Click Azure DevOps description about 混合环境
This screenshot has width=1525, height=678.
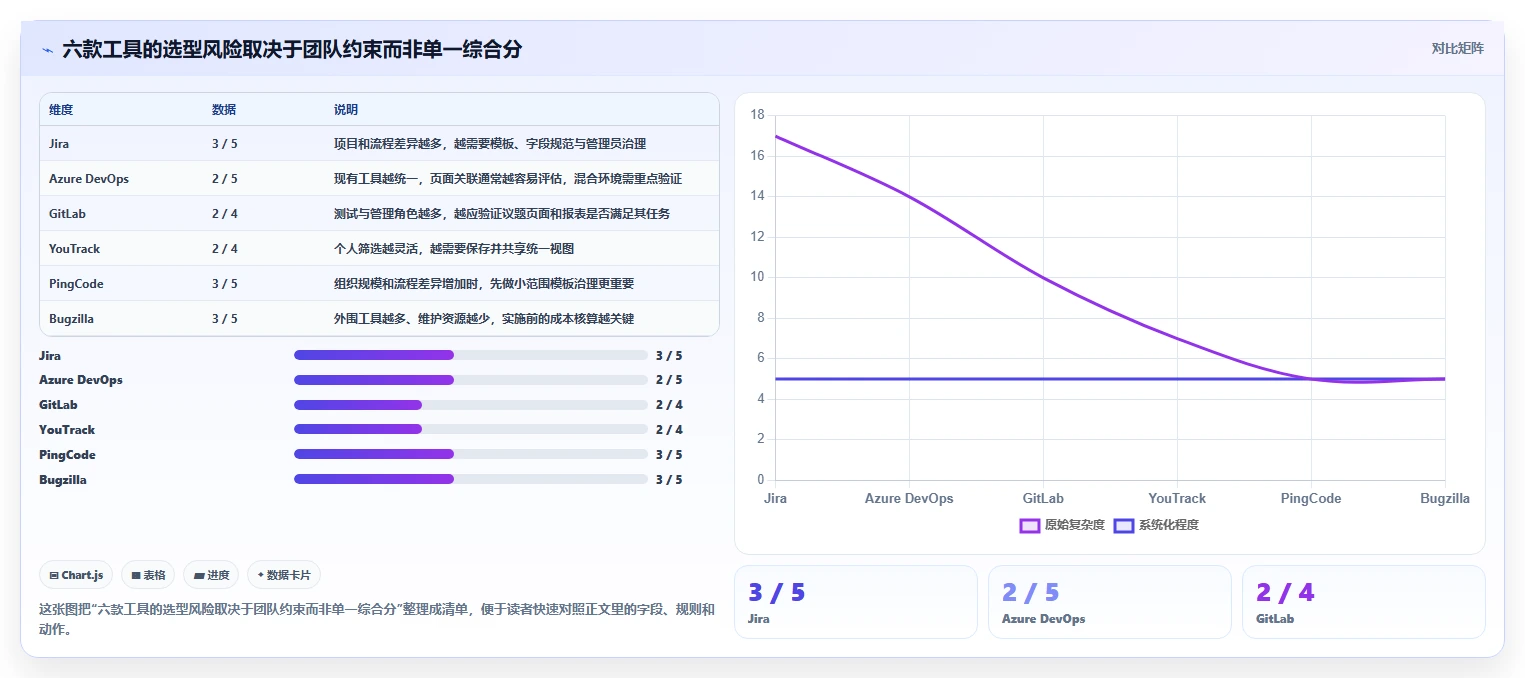pos(508,179)
